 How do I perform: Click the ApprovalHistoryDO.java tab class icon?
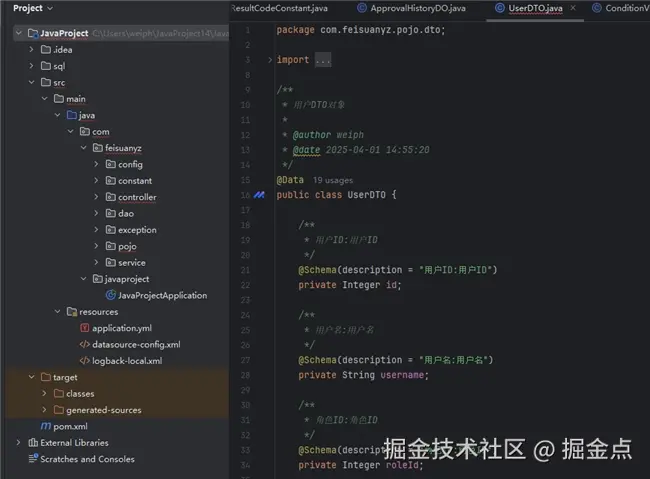pyautogui.click(x=361, y=8)
